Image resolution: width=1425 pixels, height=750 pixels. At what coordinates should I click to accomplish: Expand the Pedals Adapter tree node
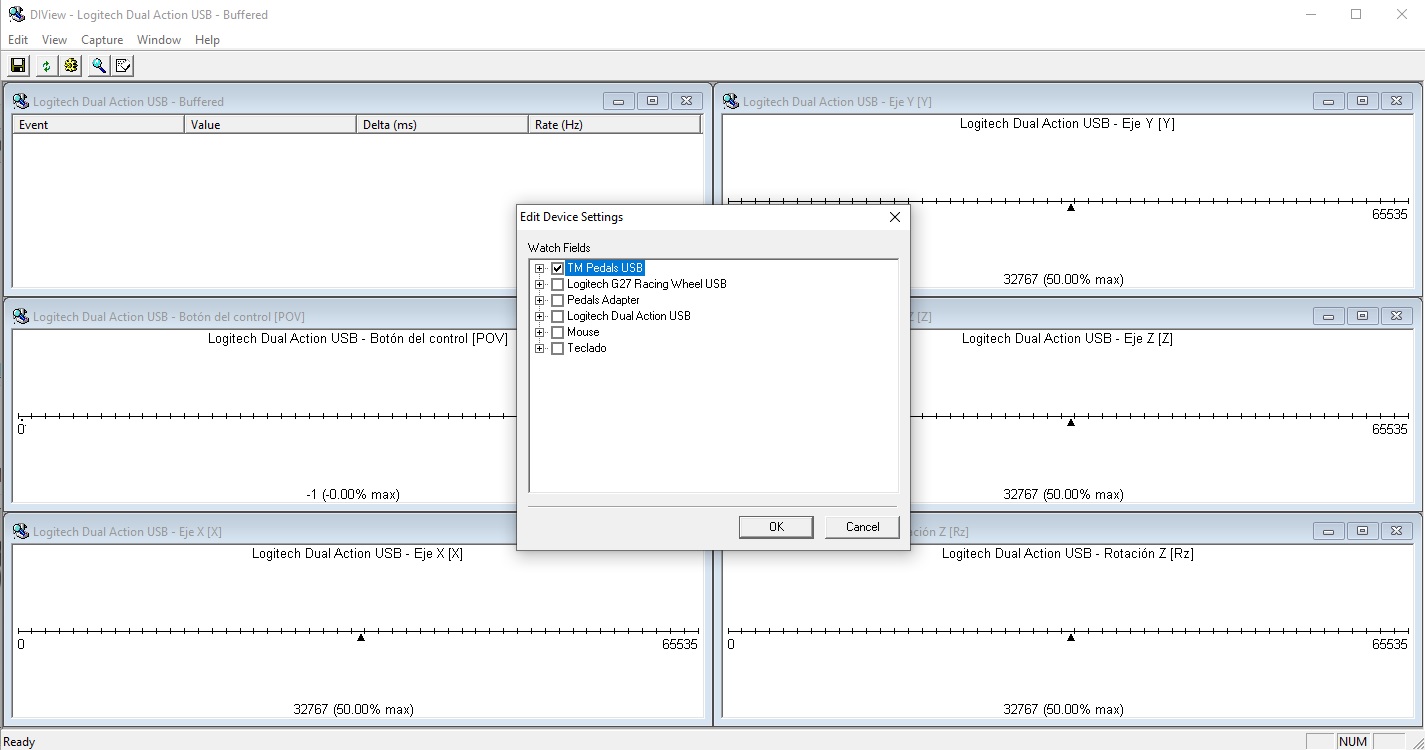[x=540, y=300]
